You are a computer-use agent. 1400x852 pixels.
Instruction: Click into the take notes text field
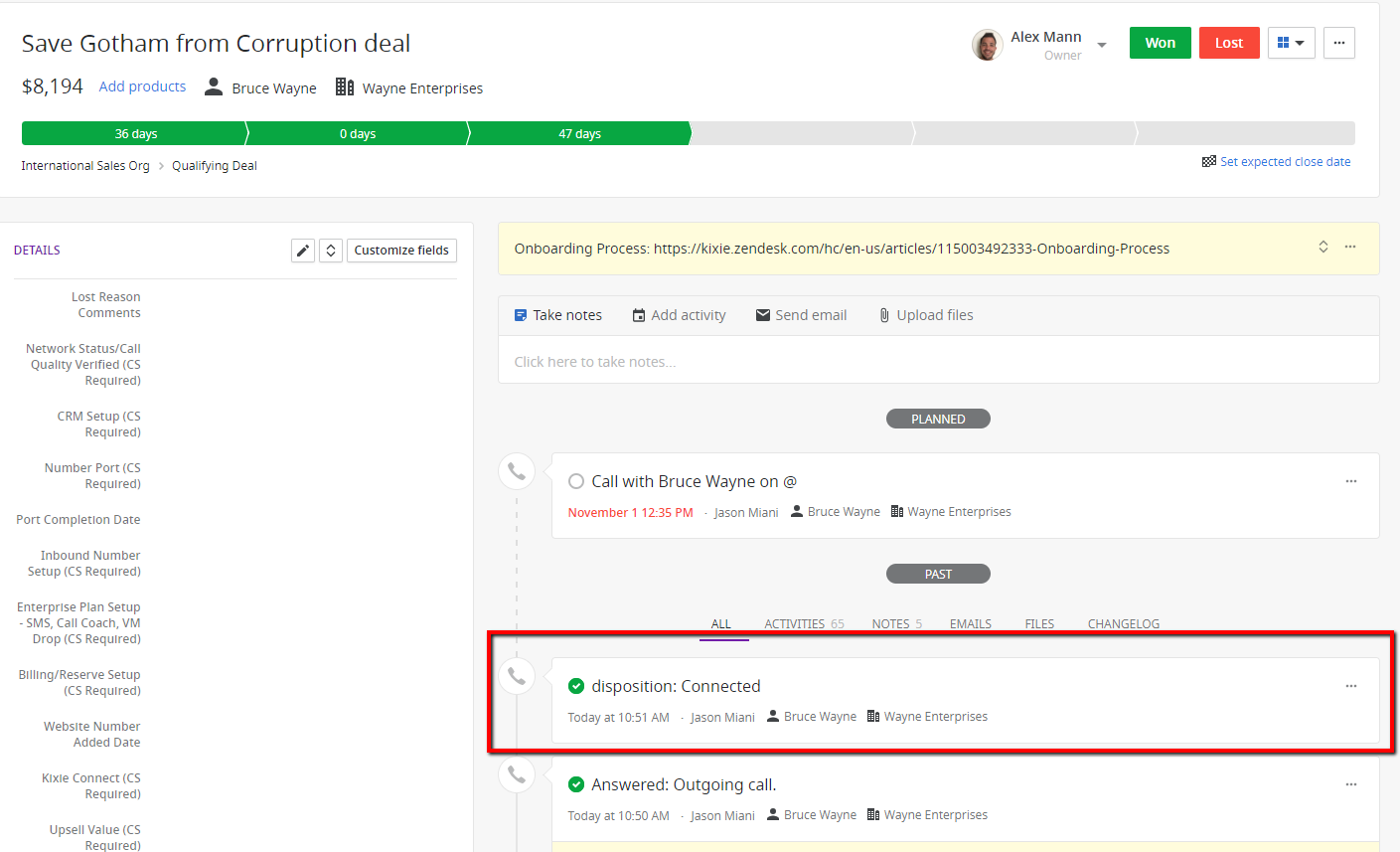click(x=938, y=362)
